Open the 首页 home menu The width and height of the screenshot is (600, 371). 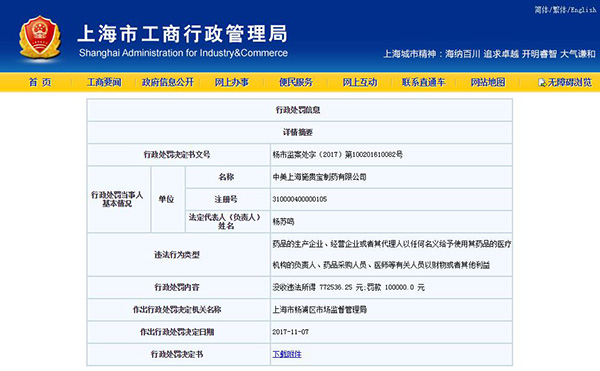[40, 82]
